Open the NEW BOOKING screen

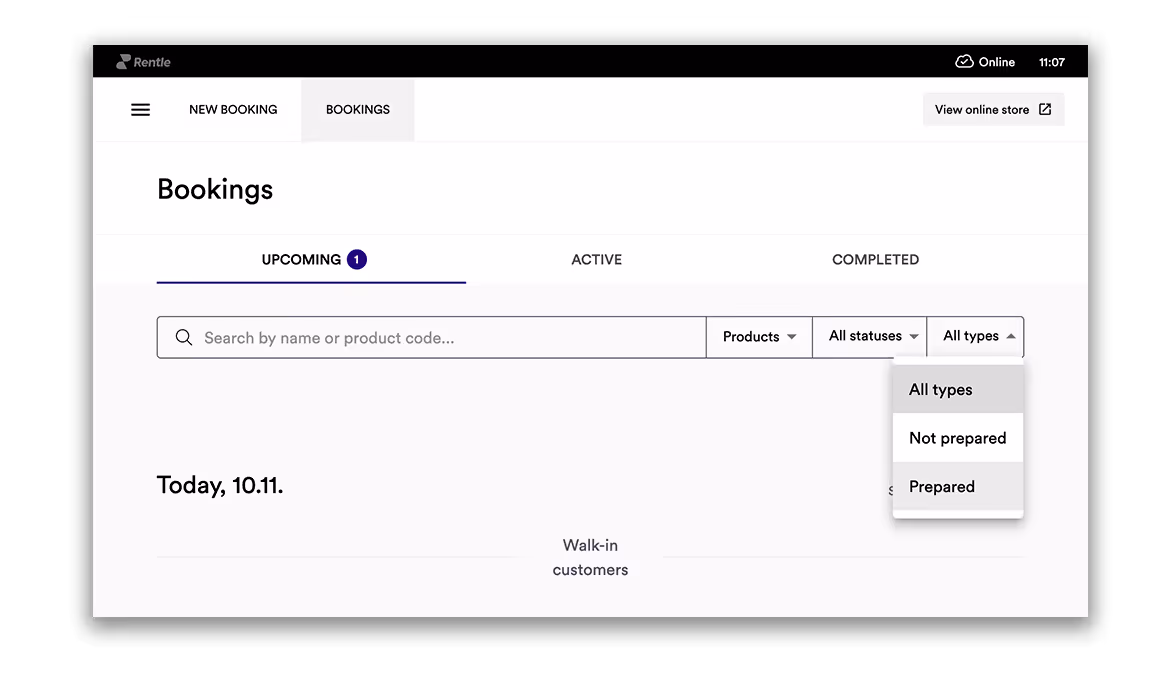click(233, 109)
